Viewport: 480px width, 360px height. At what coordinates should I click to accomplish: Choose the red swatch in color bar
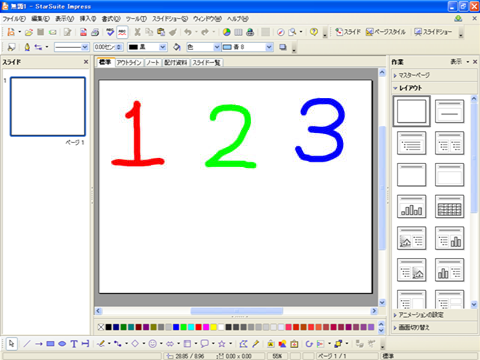[x=198, y=327]
